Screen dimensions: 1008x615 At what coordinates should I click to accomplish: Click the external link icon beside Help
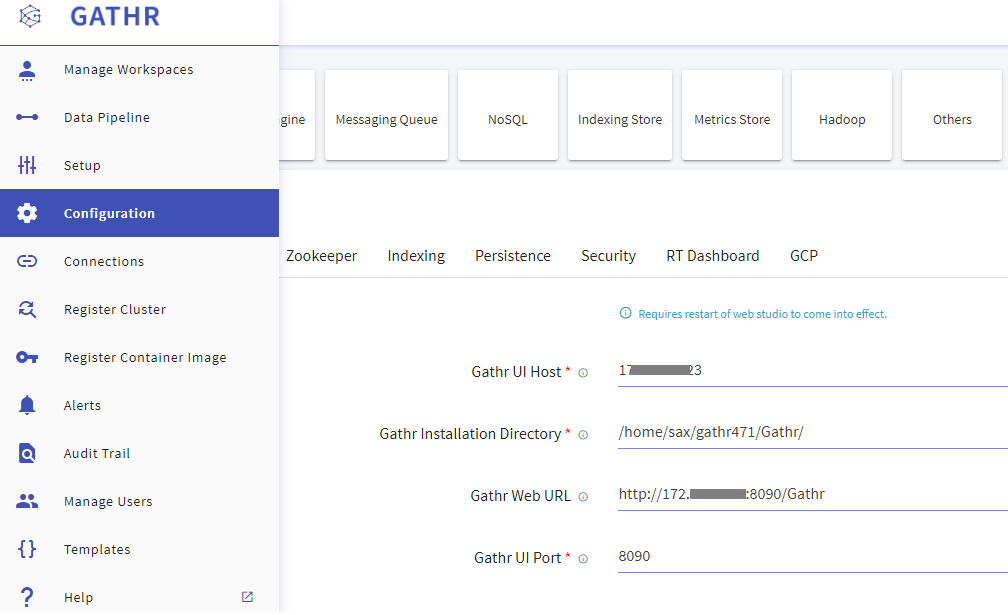(248, 597)
